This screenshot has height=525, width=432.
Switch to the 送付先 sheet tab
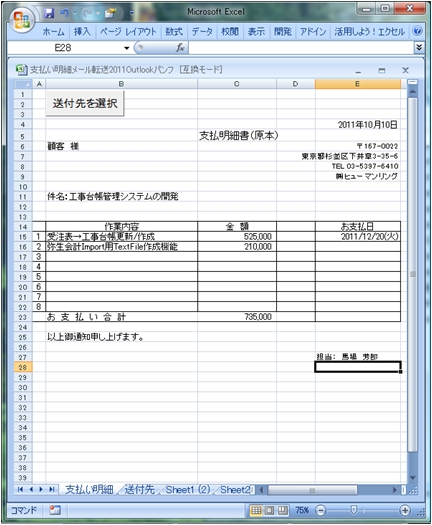[139, 490]
